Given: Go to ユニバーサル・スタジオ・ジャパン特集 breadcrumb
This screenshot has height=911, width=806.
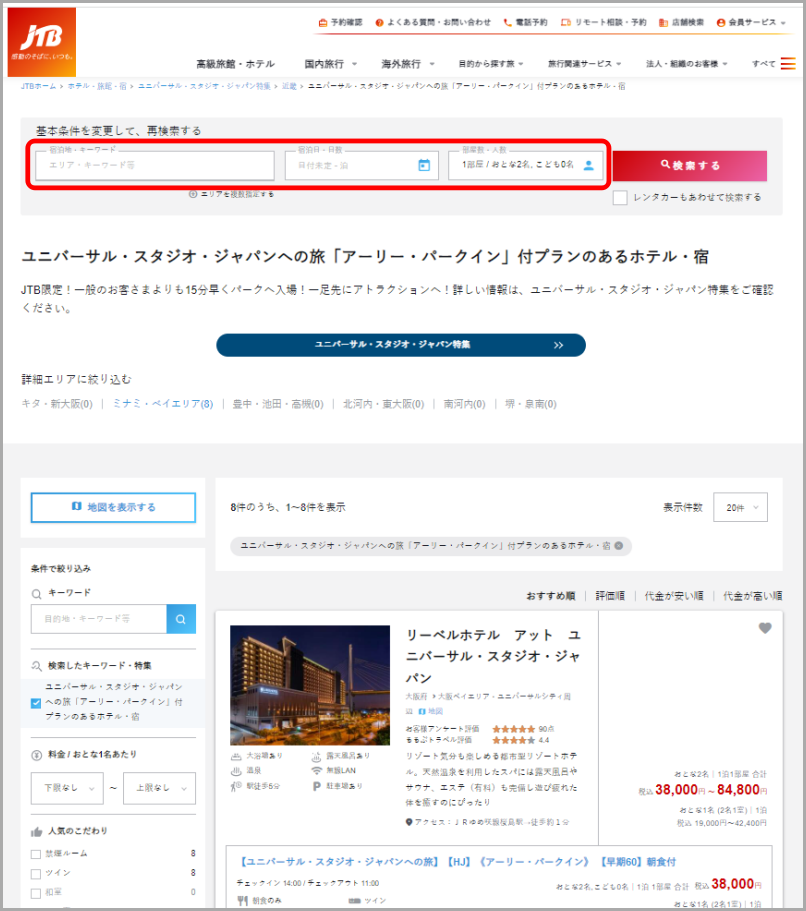Looking at the screenshot, I should 204,86.
